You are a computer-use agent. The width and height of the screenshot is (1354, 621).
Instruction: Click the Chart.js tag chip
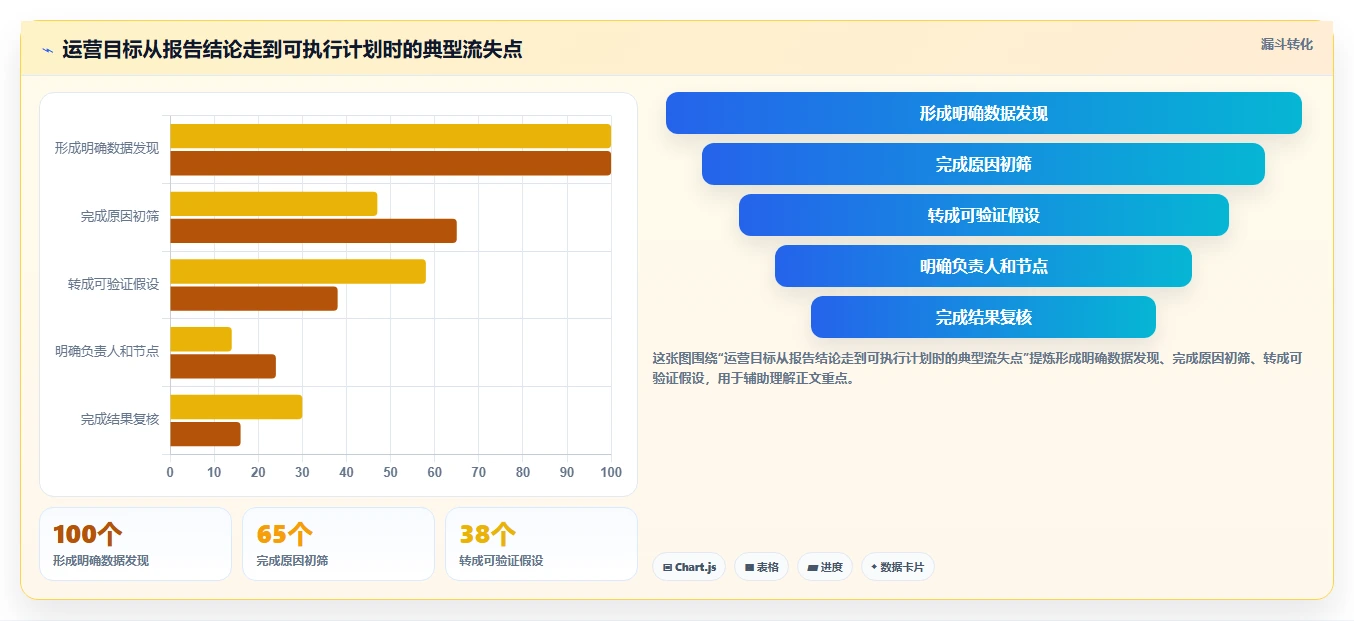[689, 567]
